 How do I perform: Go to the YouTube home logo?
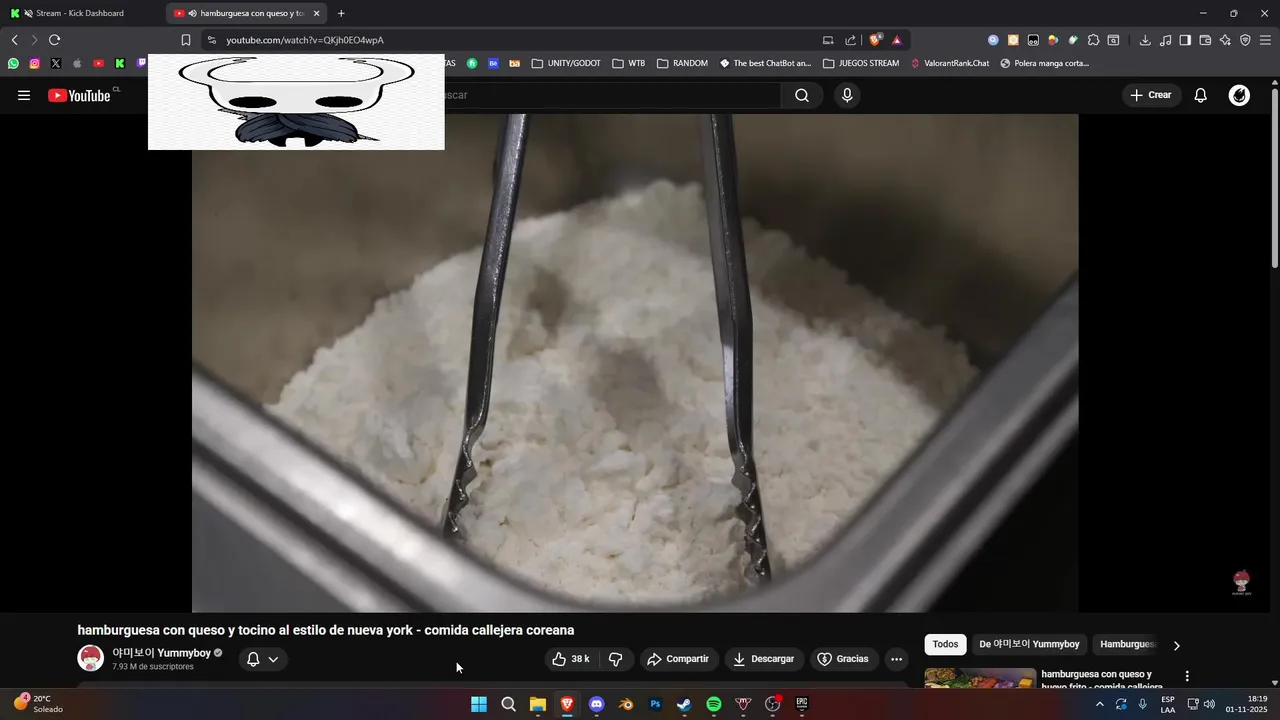coord(79,95)
